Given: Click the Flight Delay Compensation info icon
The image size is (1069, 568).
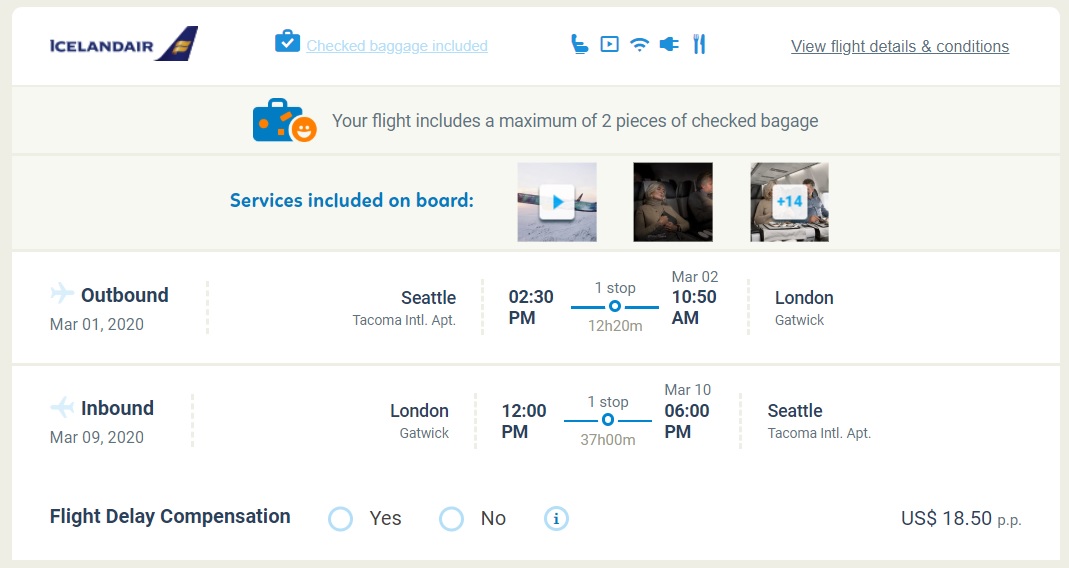Looking at the screenshot, I should pyautogui.click(x=556, y=519).
